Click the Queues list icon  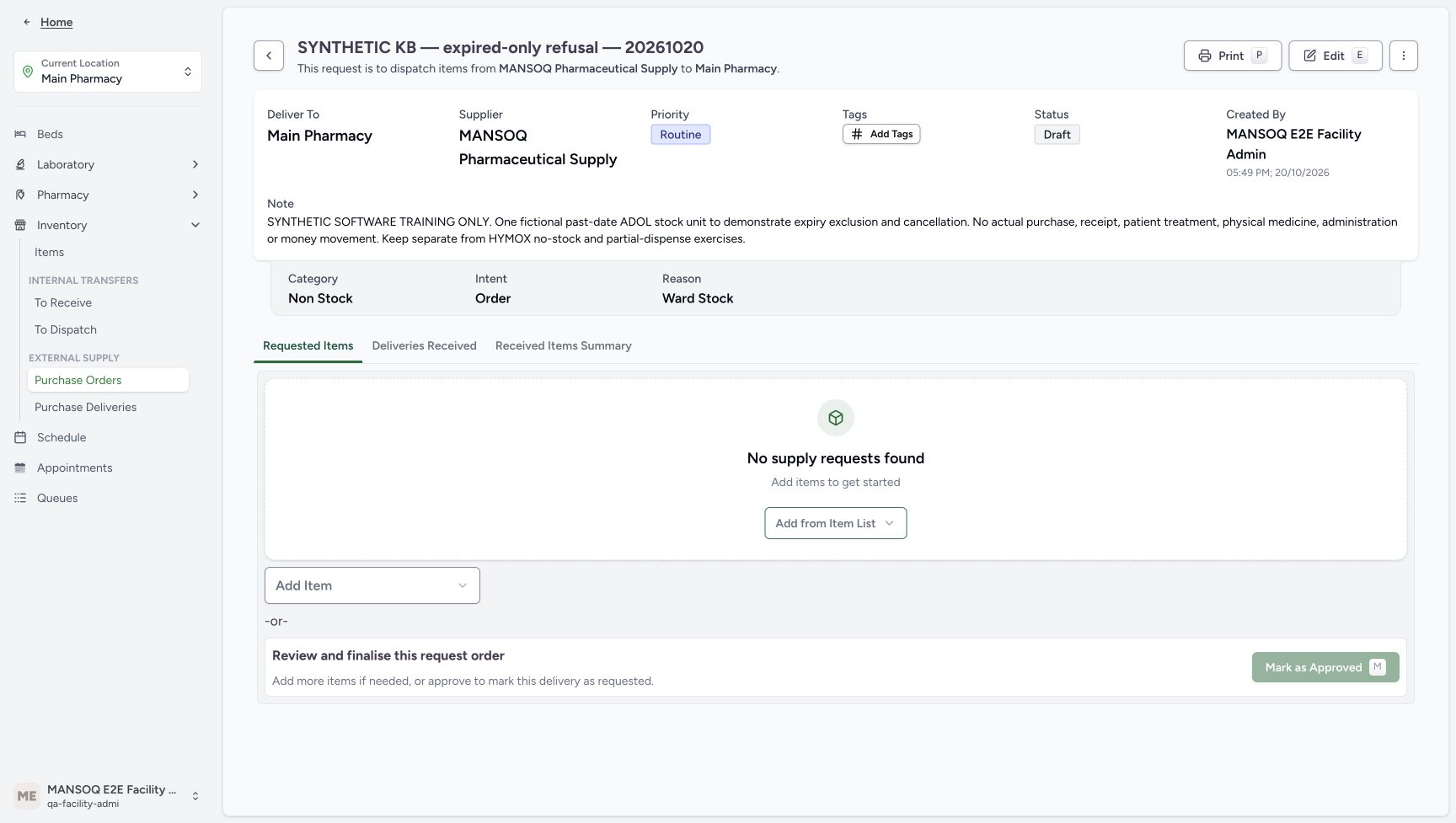click(x=20, y=498)
